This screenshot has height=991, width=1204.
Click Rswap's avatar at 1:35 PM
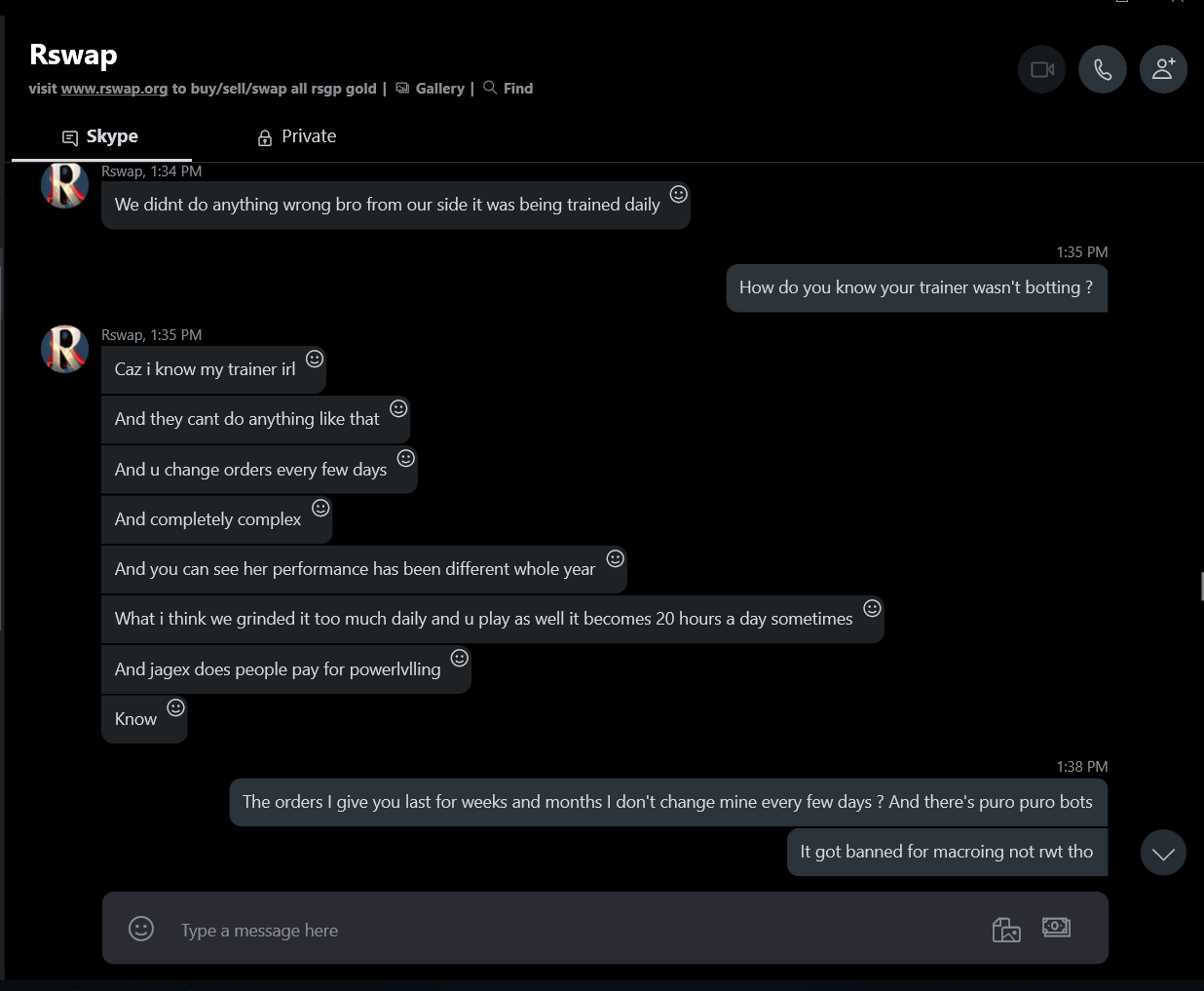(x=65, y=349)
